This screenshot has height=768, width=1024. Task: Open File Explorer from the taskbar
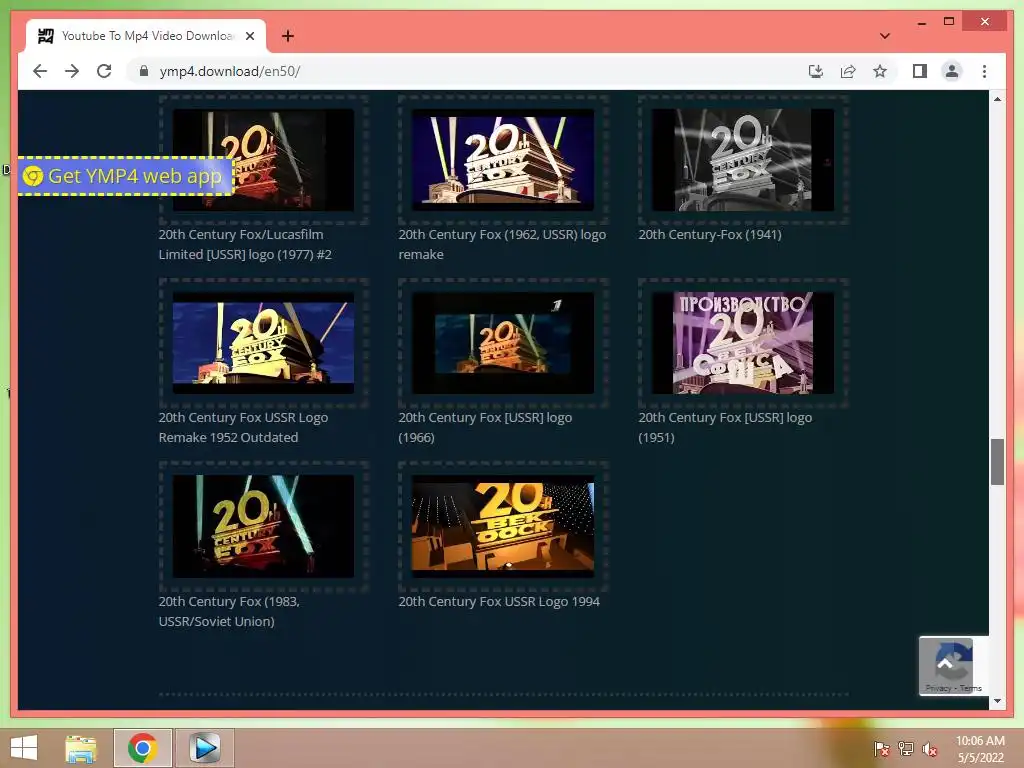tap(81, 748)
